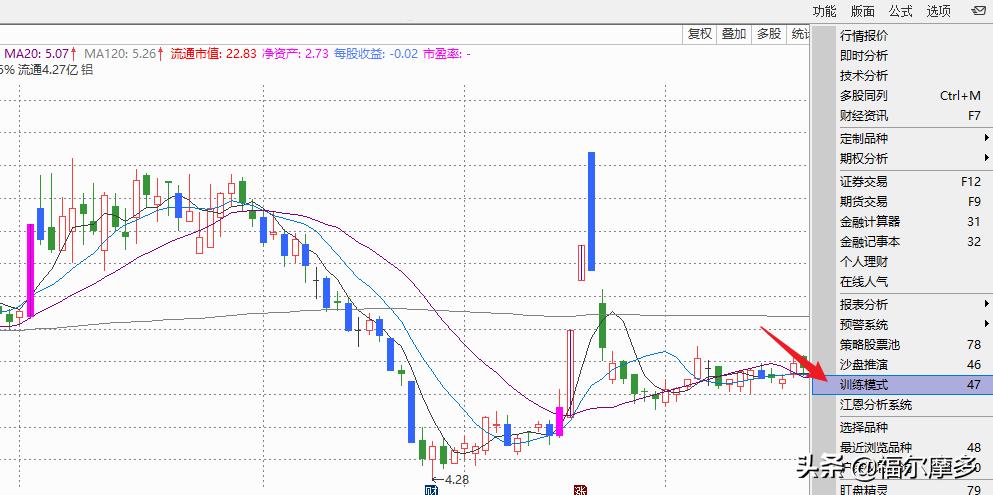Open the 功能 menu
The height and width of the screenshot is (495, 993).
[825, 11]
